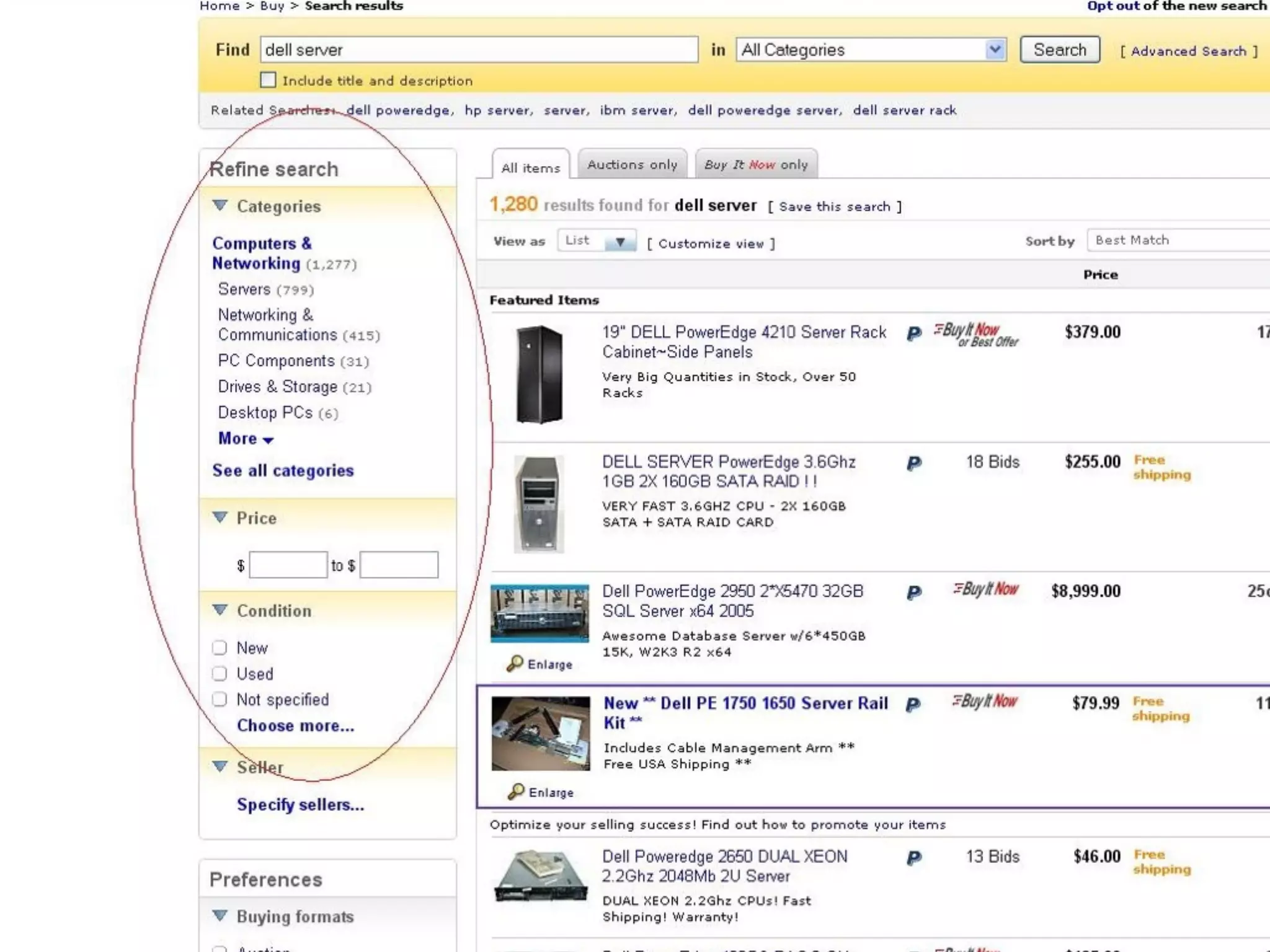Screen dimensions: 1270x952
Task: Open the black server rack cabinet thumbnail
Action: 539,374
